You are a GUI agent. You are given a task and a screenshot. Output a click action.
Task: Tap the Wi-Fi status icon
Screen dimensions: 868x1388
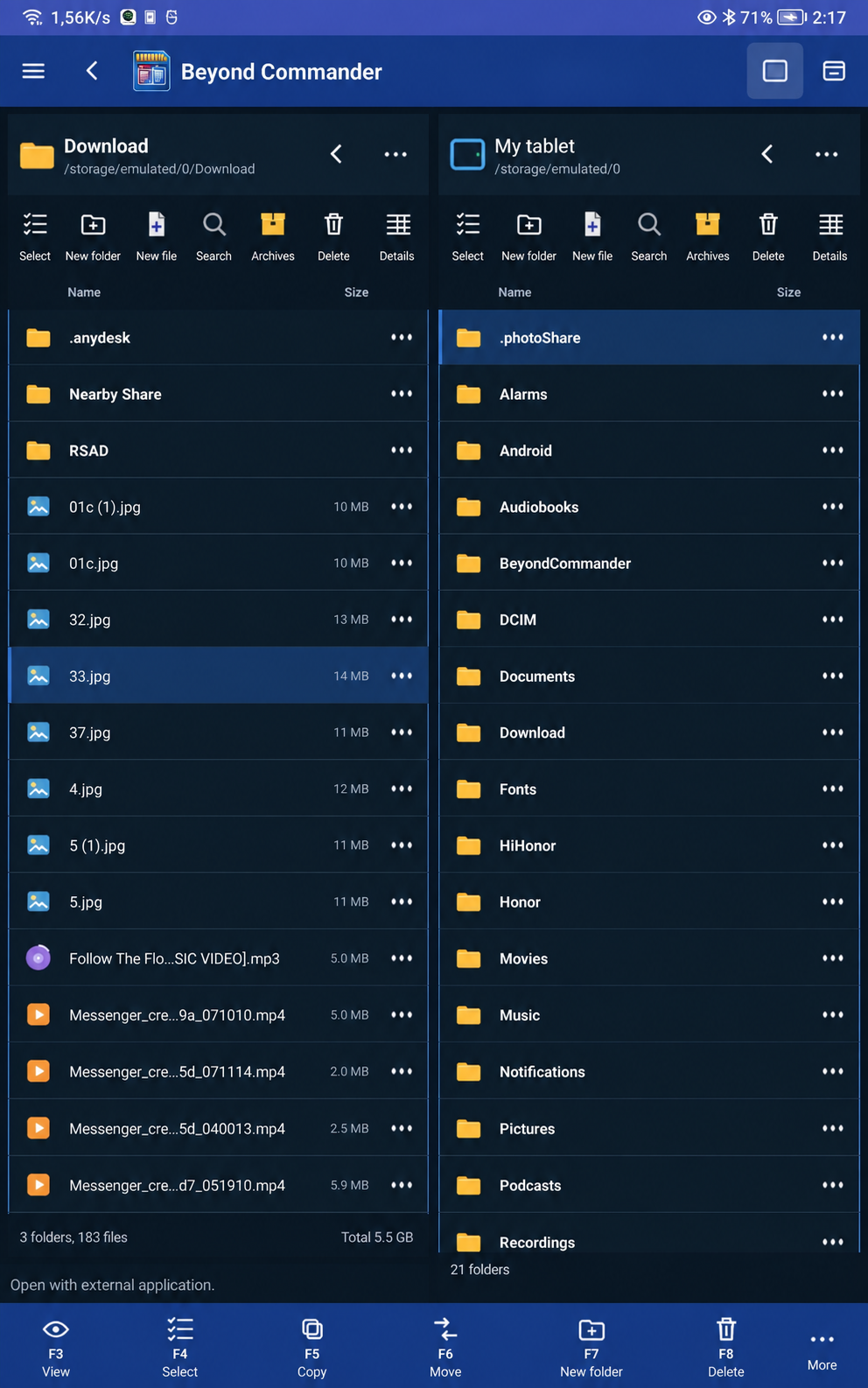[x=32, y=18]
